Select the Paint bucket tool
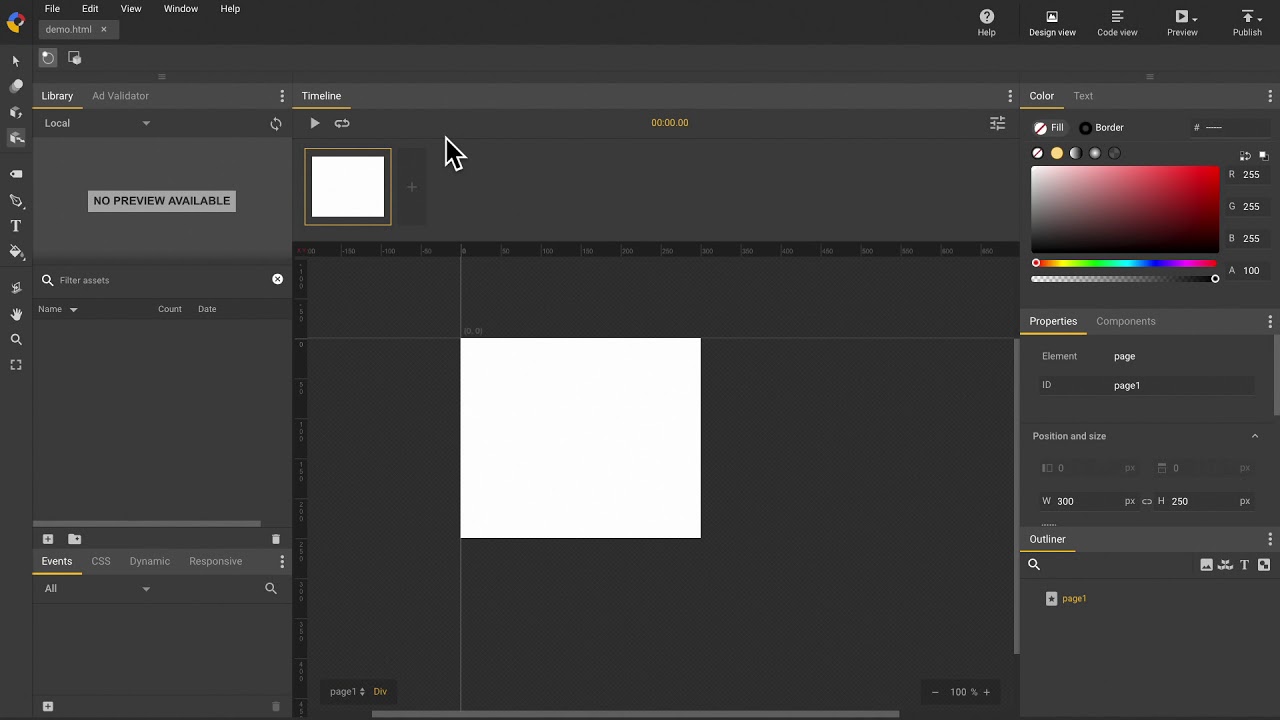This screenshot has width=1280, height=720. pos(16,252)
